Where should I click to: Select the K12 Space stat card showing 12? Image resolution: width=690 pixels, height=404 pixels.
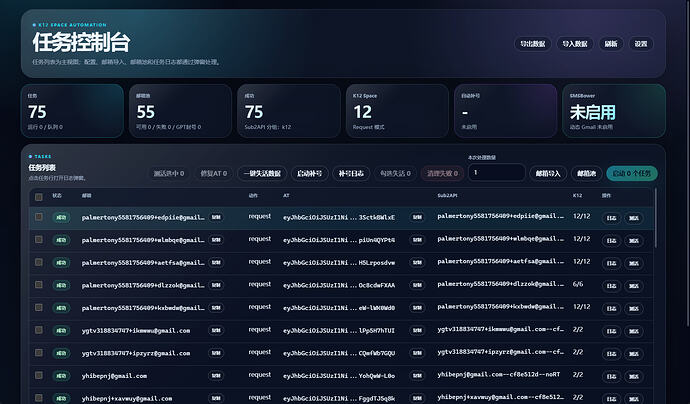tap(397, 111)
